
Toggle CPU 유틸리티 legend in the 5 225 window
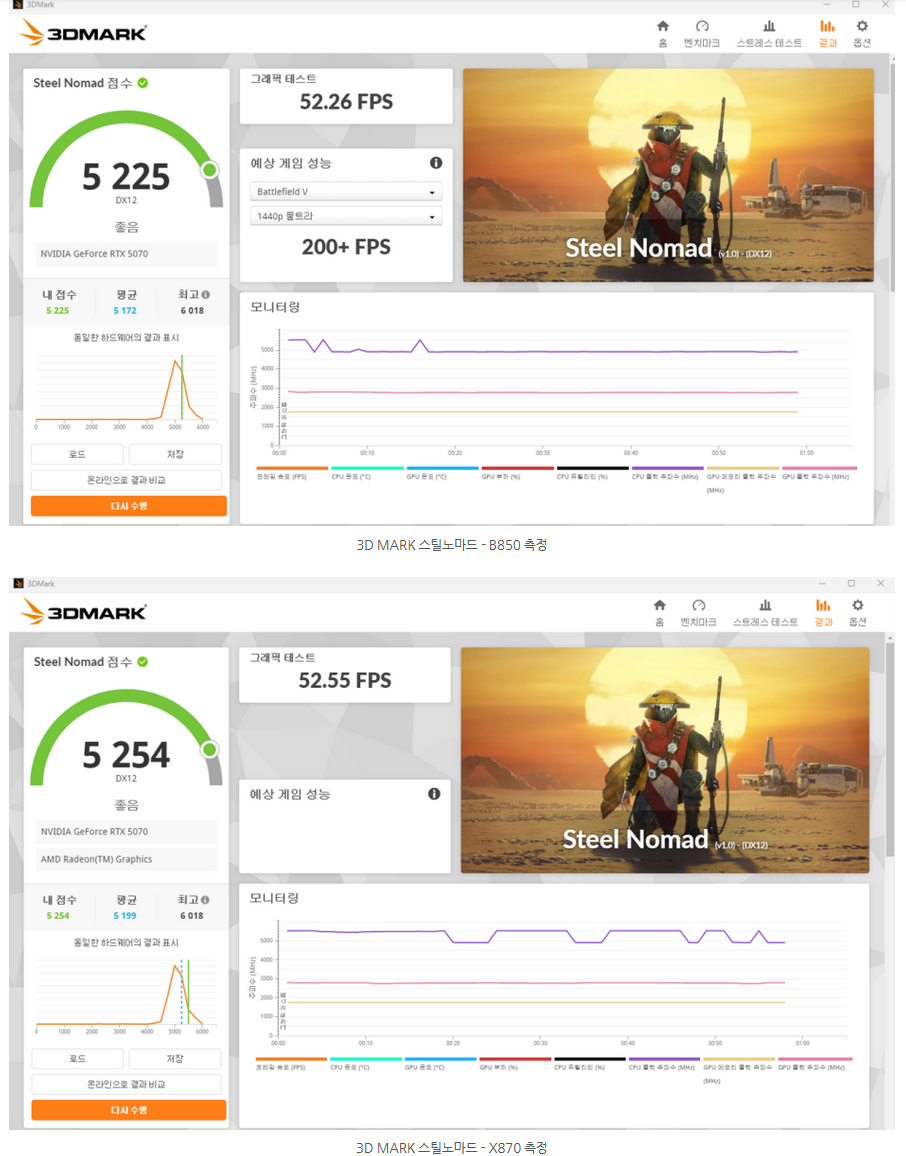click(x=593, y=473)
